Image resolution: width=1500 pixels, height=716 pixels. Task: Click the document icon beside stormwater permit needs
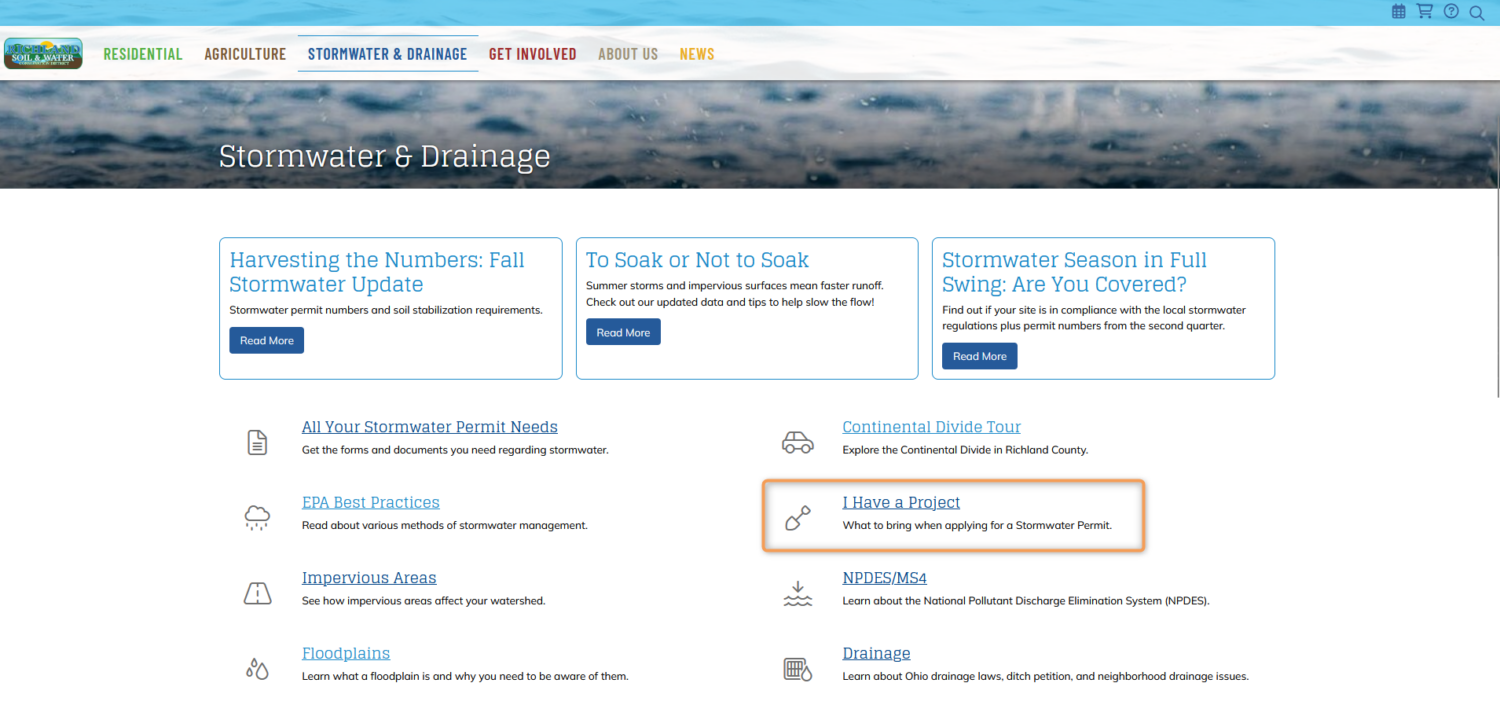(257, 440)
